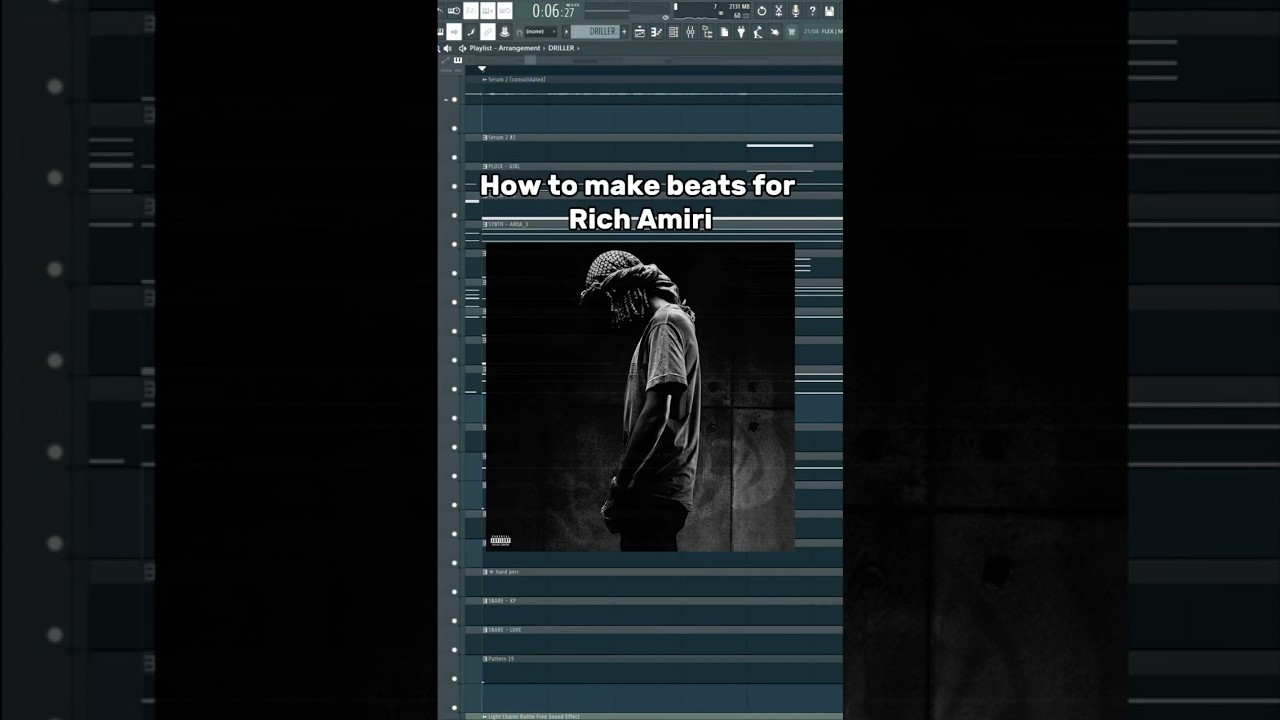Screen dimensions: 1280x720
Task: Open the undo history icon
Action: 761,11
